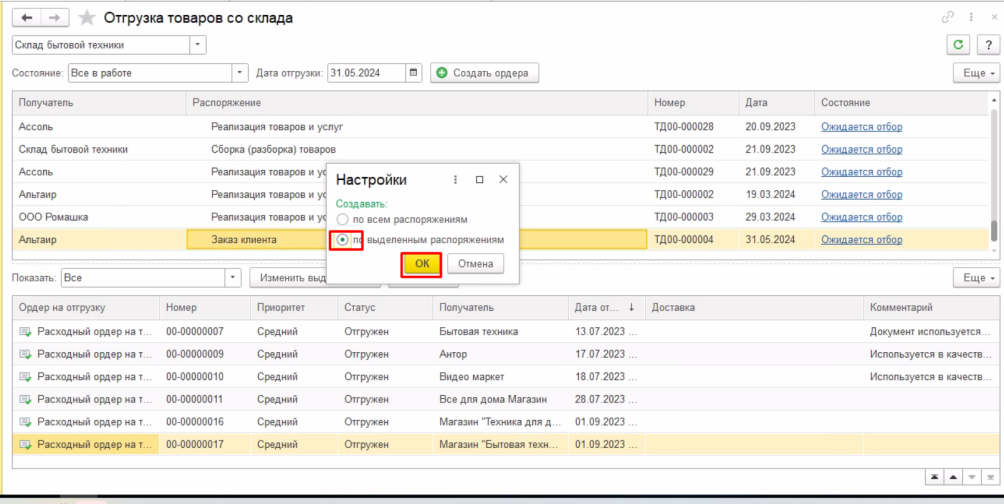Viewport: 1004px width, 504px height.
Task: Click the Ожидается отбор link for ТД00-000028
Action: pyautogui.click(x=861, y=127)
